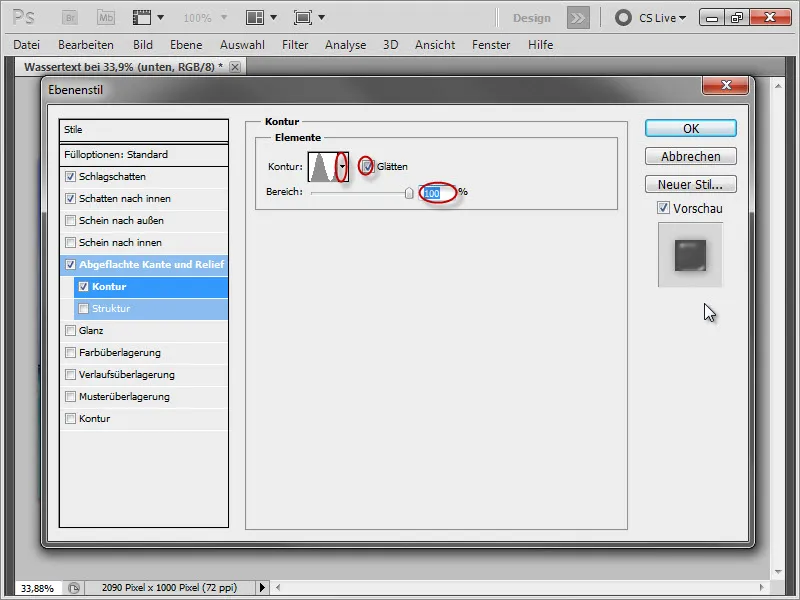
Task: Open the Hilfe menu
Action: 540,45
